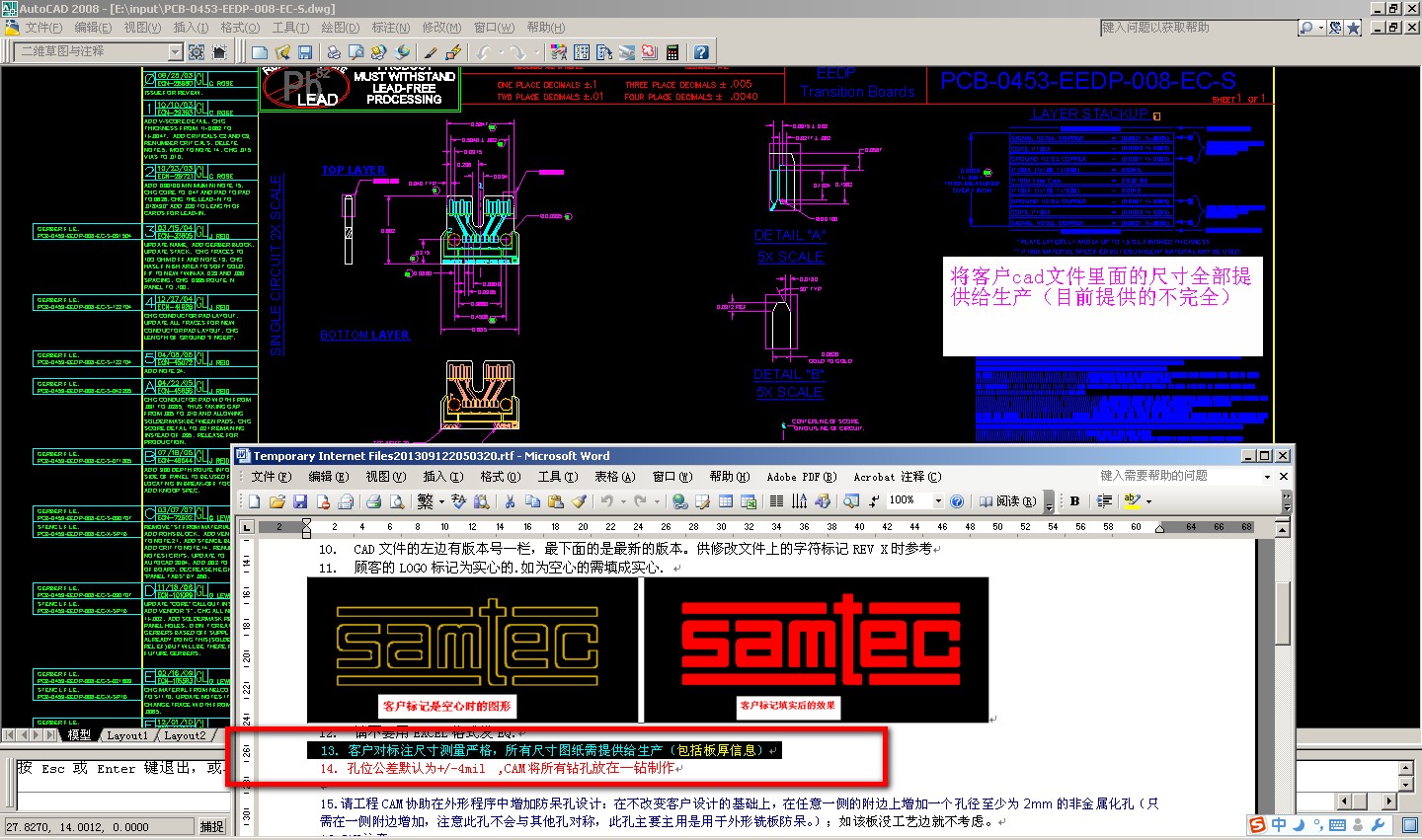This screenshot has height=840, width=1422.
Task: Open Word highlight color dropdown arrow
Action: [x=1148, y=501]
